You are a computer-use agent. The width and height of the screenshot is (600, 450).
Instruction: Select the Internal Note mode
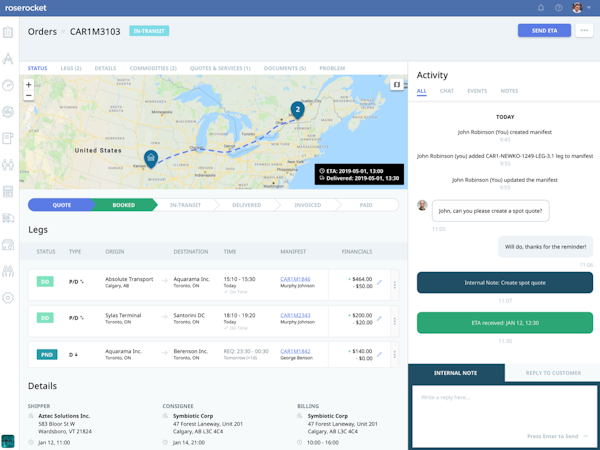pos(455,373)
